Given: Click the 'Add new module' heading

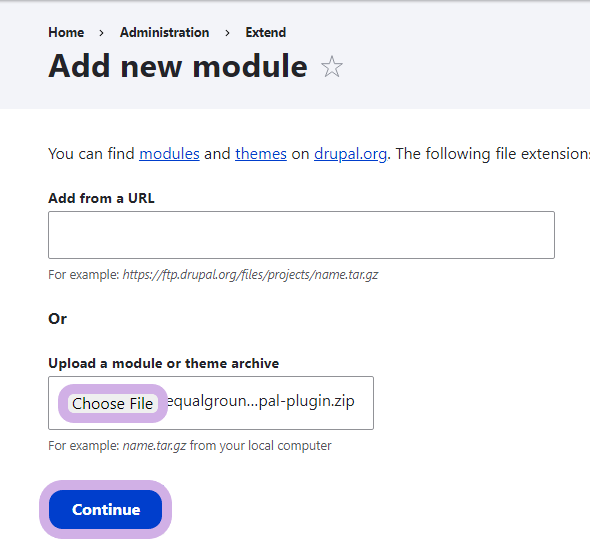Looking at the screenshot, I should (x=178, y=66).
